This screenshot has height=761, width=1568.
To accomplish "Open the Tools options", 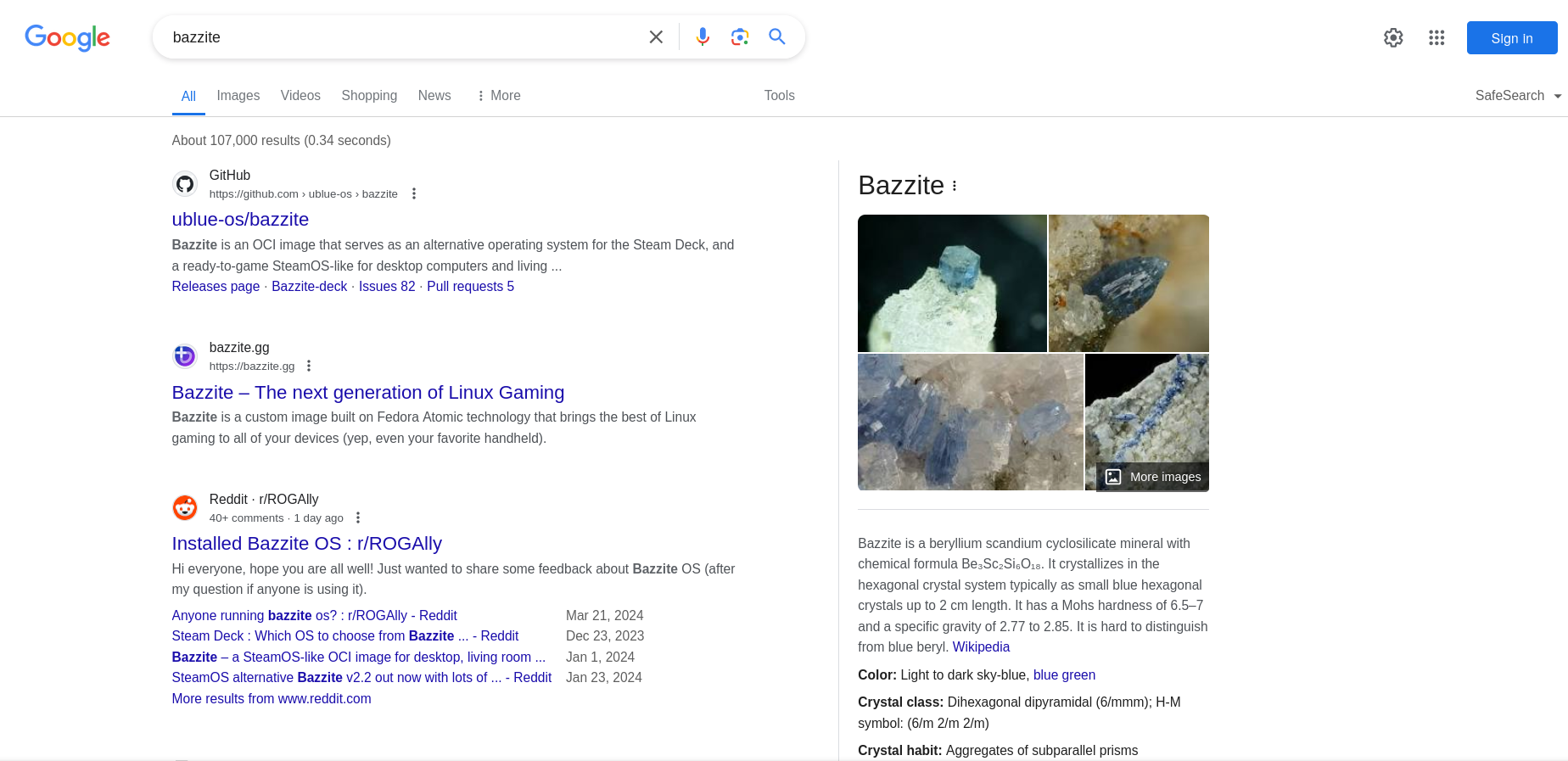I will (x=780, y=96).
